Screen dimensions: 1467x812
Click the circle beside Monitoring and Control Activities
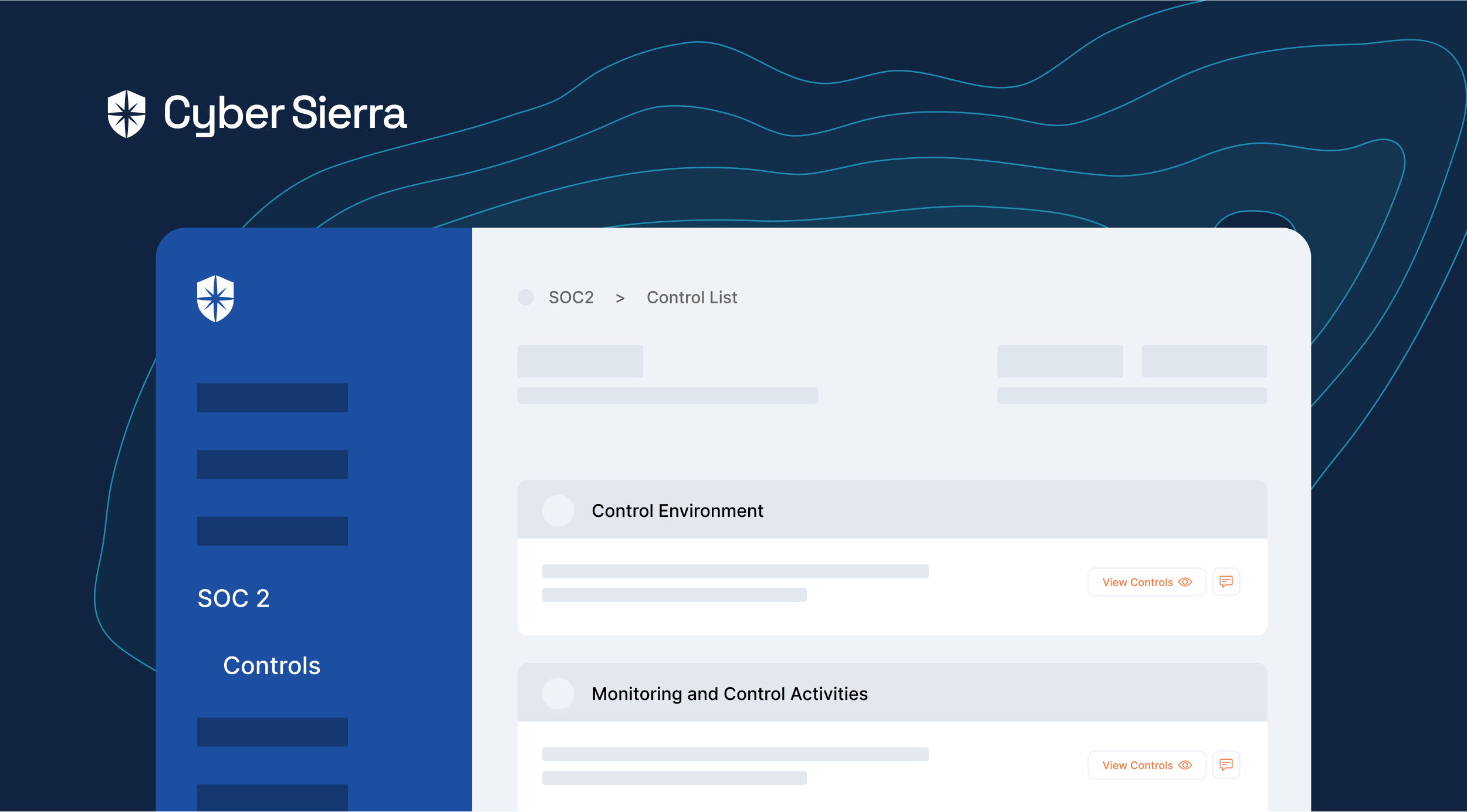(x=558, y=693)
